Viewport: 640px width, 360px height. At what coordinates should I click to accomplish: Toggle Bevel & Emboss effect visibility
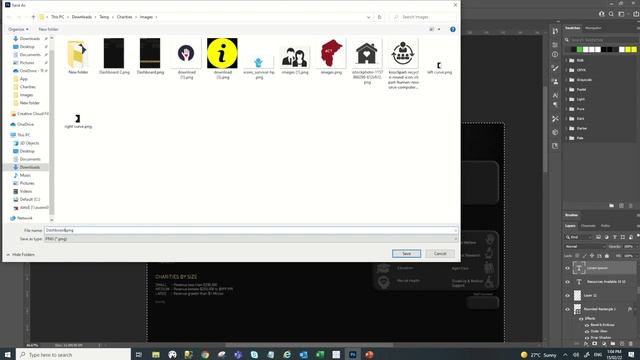point(587,325)
